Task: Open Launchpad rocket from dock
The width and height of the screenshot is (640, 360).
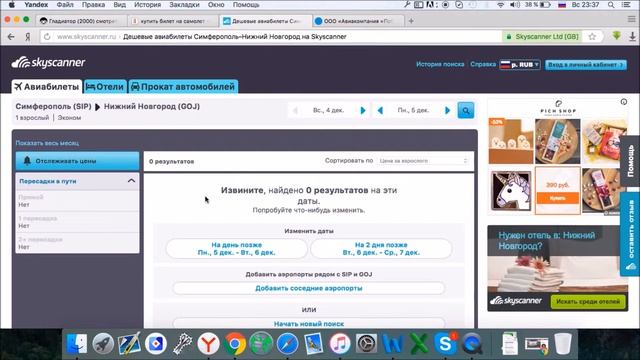Action: pos(103,343)
